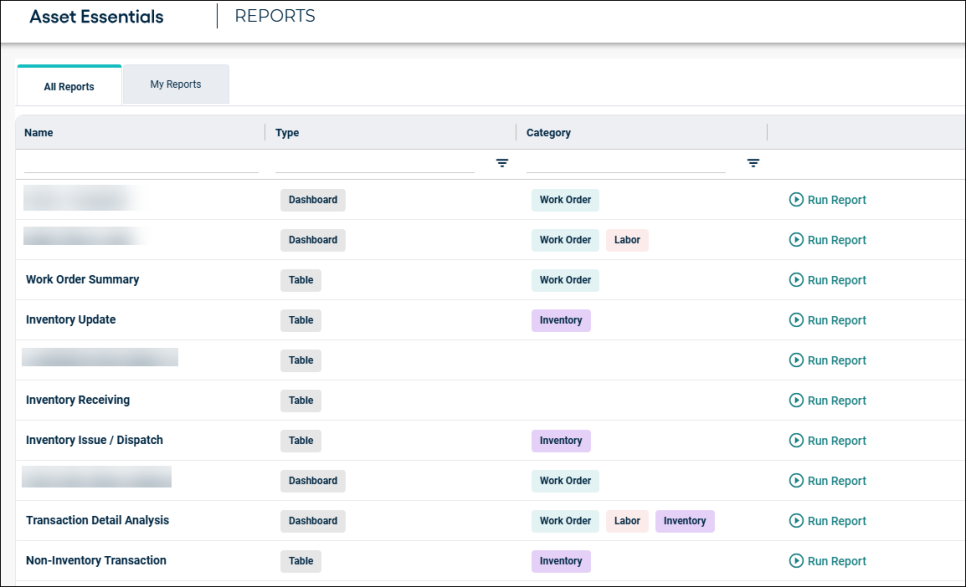Sort by the Category column header

click(x=548, y=133)
